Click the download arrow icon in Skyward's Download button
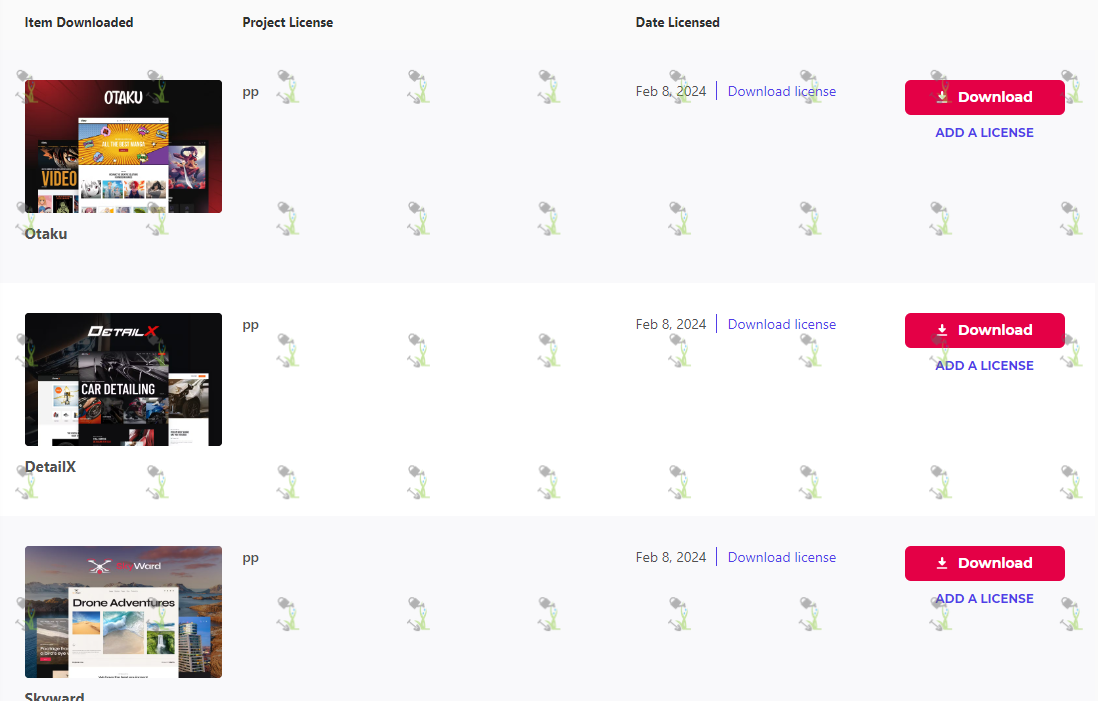This screenshot has width=1098, height=701. coord(943,563)
